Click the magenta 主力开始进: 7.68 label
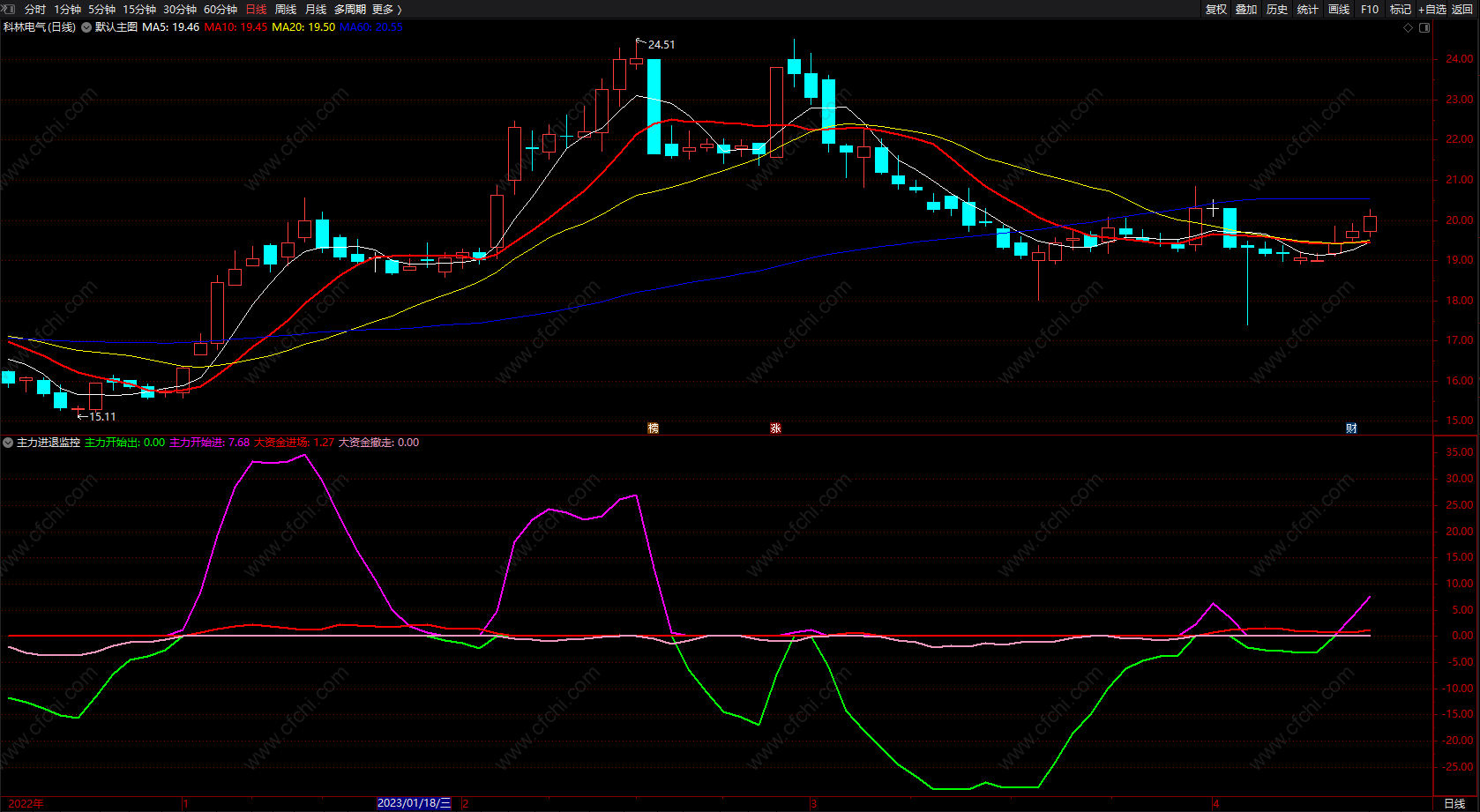This screenshot has width=1480, height=812. (x=209, y=443)
